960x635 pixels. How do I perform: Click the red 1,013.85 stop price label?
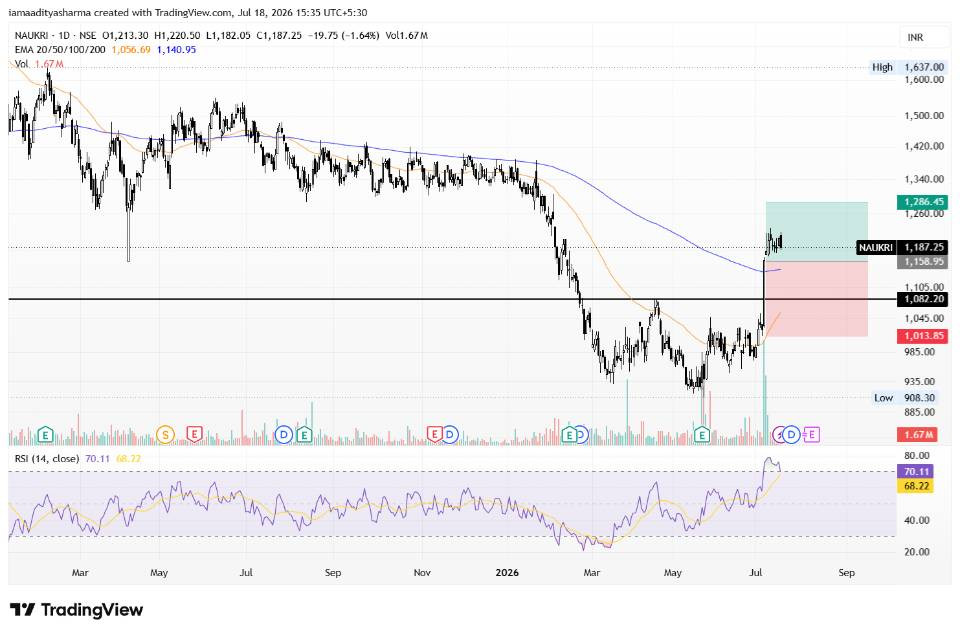[x=923, y=336]
